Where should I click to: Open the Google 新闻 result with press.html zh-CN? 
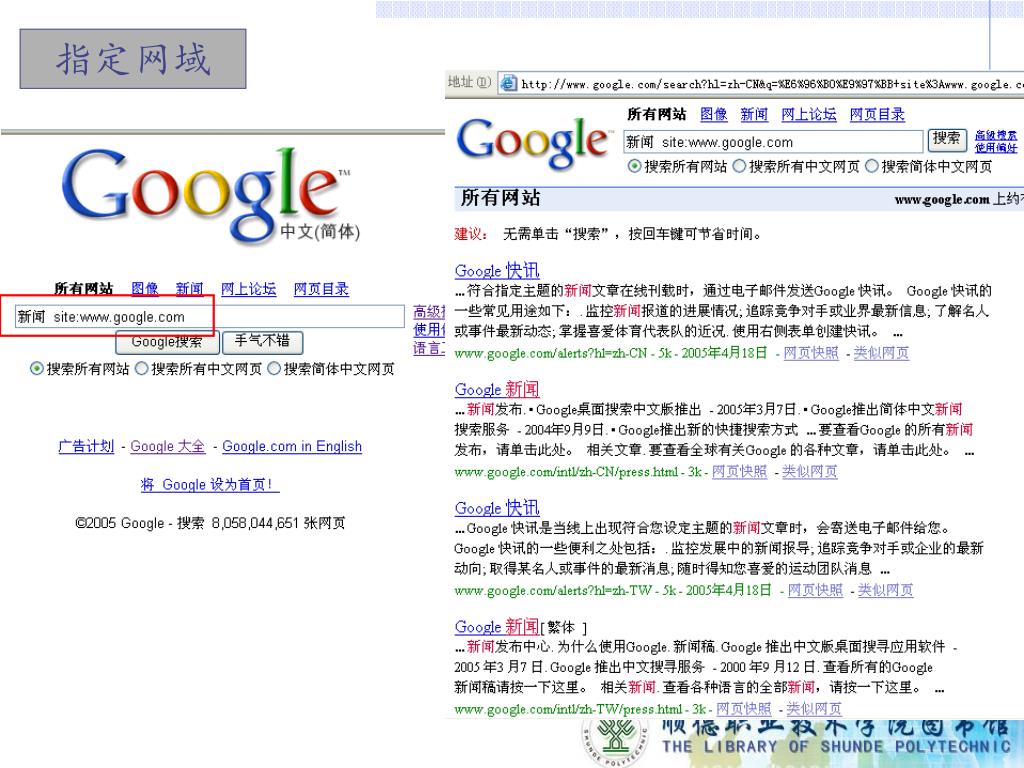497,389
